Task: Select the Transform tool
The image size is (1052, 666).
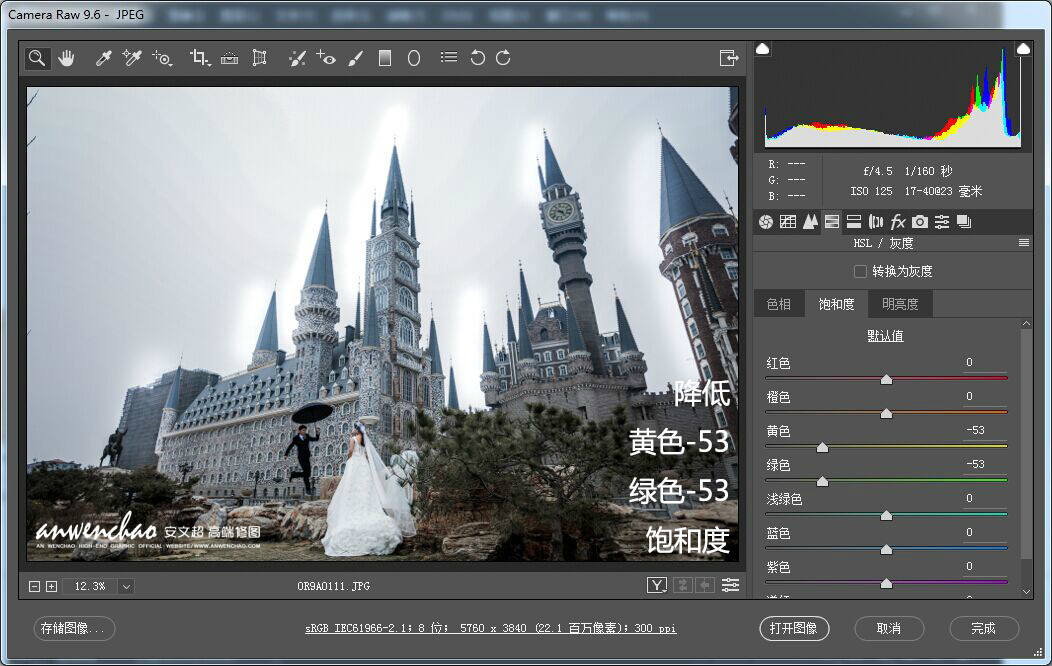Action: coord(259,58)
